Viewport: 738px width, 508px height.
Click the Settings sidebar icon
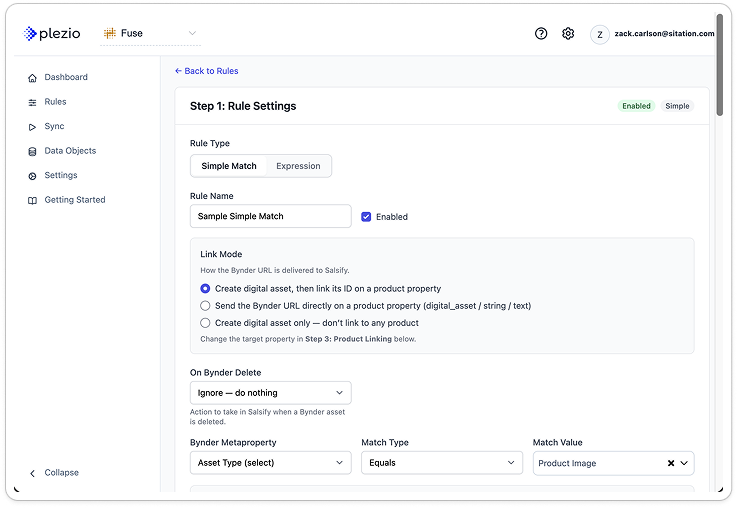coord(32,176)
